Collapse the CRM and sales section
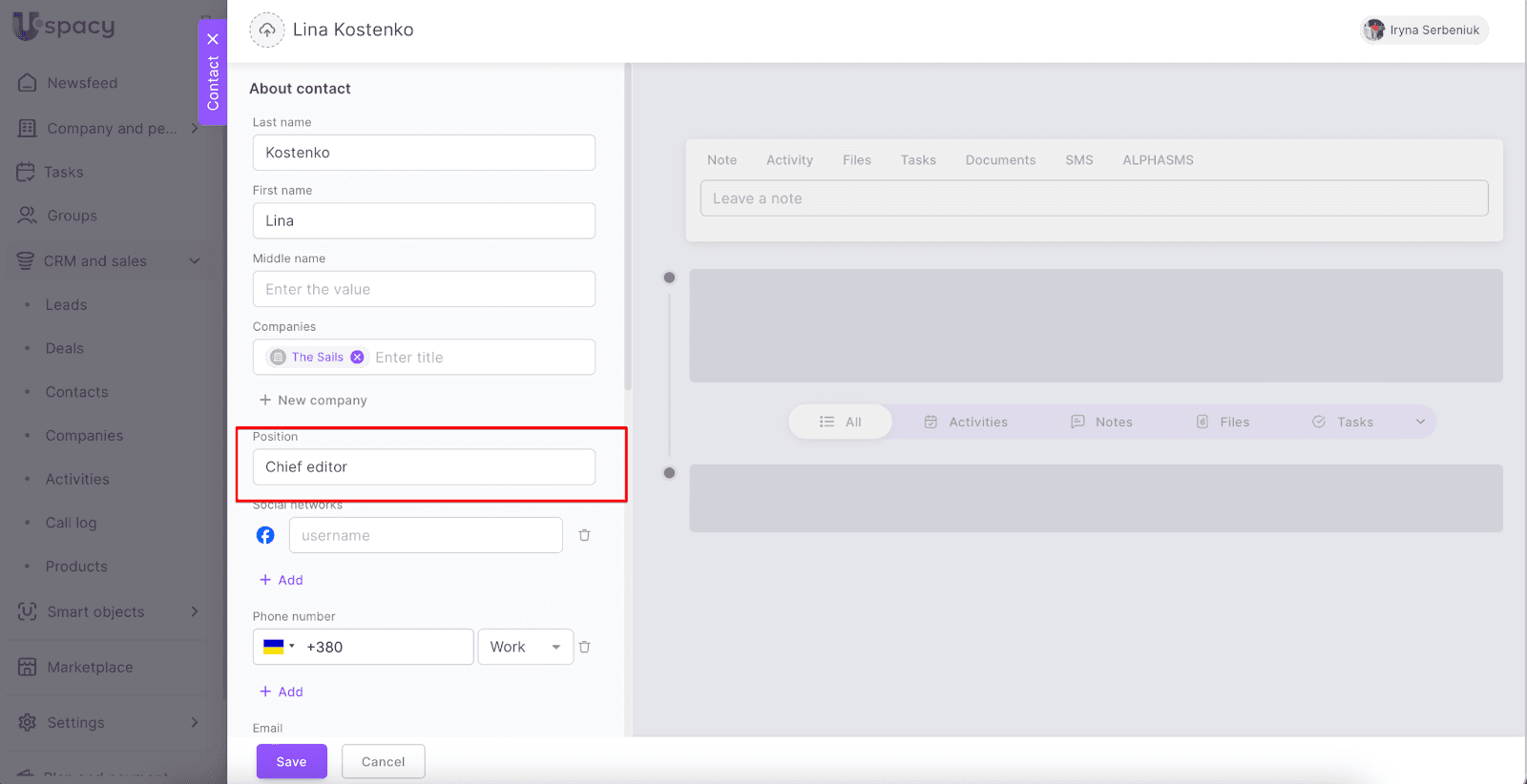 point(195,261)
